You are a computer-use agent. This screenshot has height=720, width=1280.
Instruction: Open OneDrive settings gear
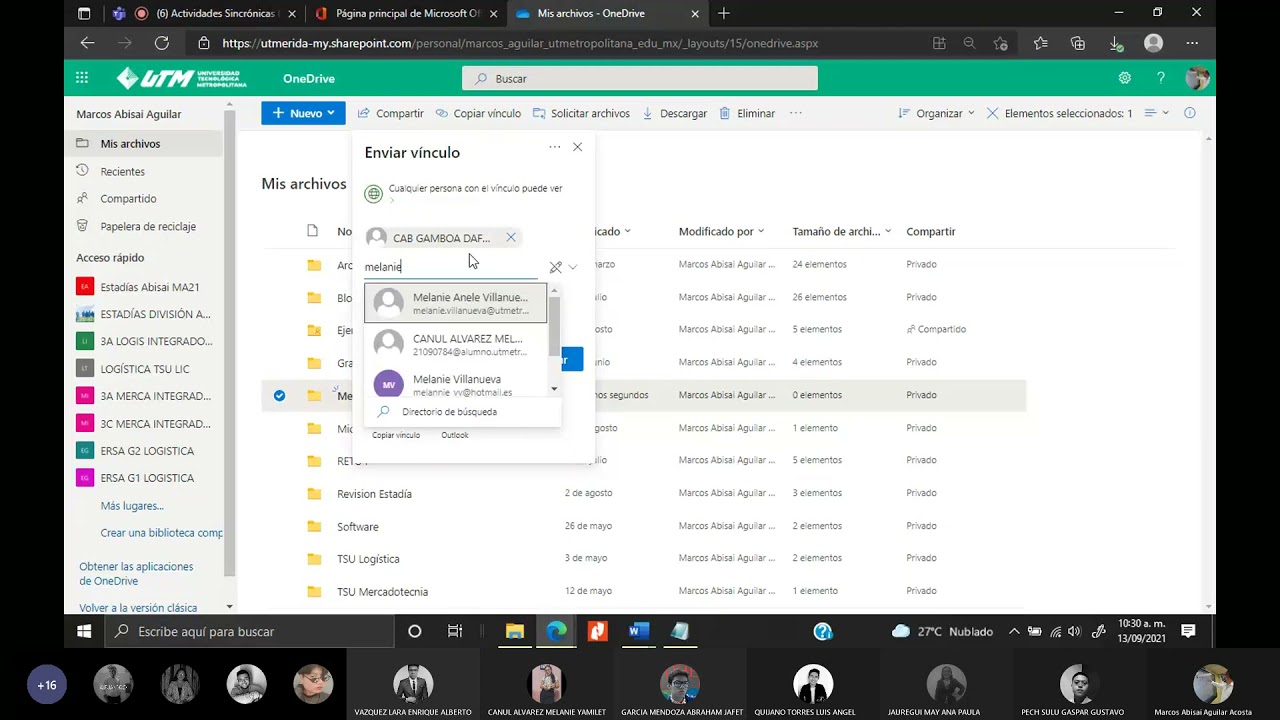tap(1125, 78)
